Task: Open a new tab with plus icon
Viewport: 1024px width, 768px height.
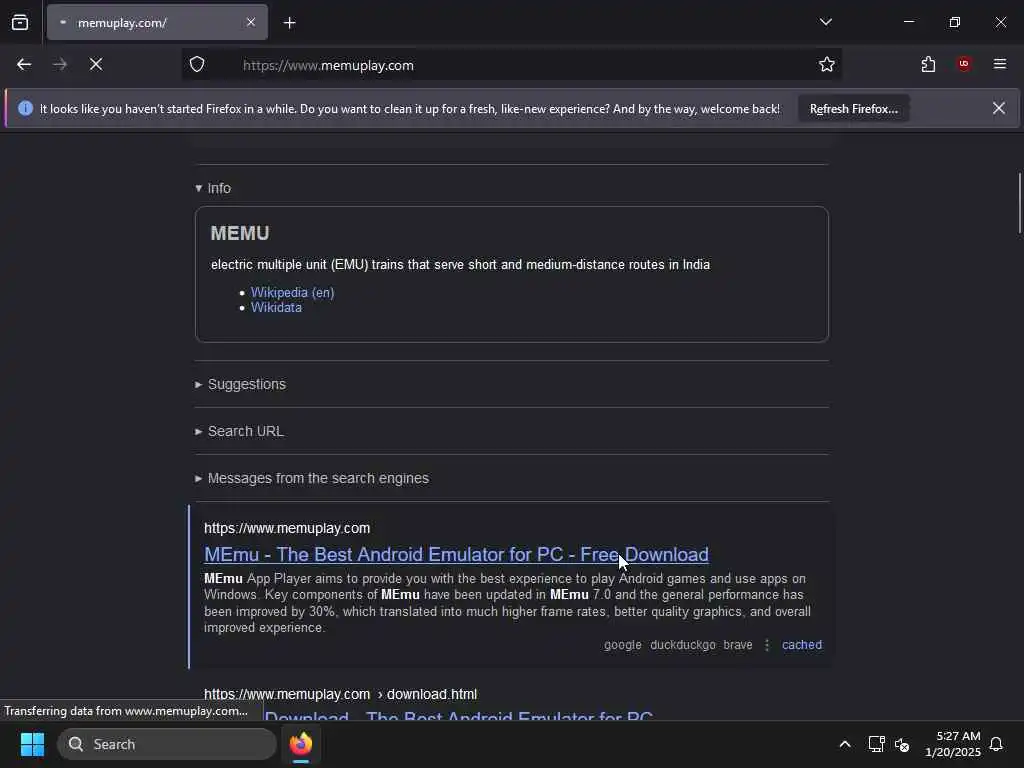Action: click(289, 23)
